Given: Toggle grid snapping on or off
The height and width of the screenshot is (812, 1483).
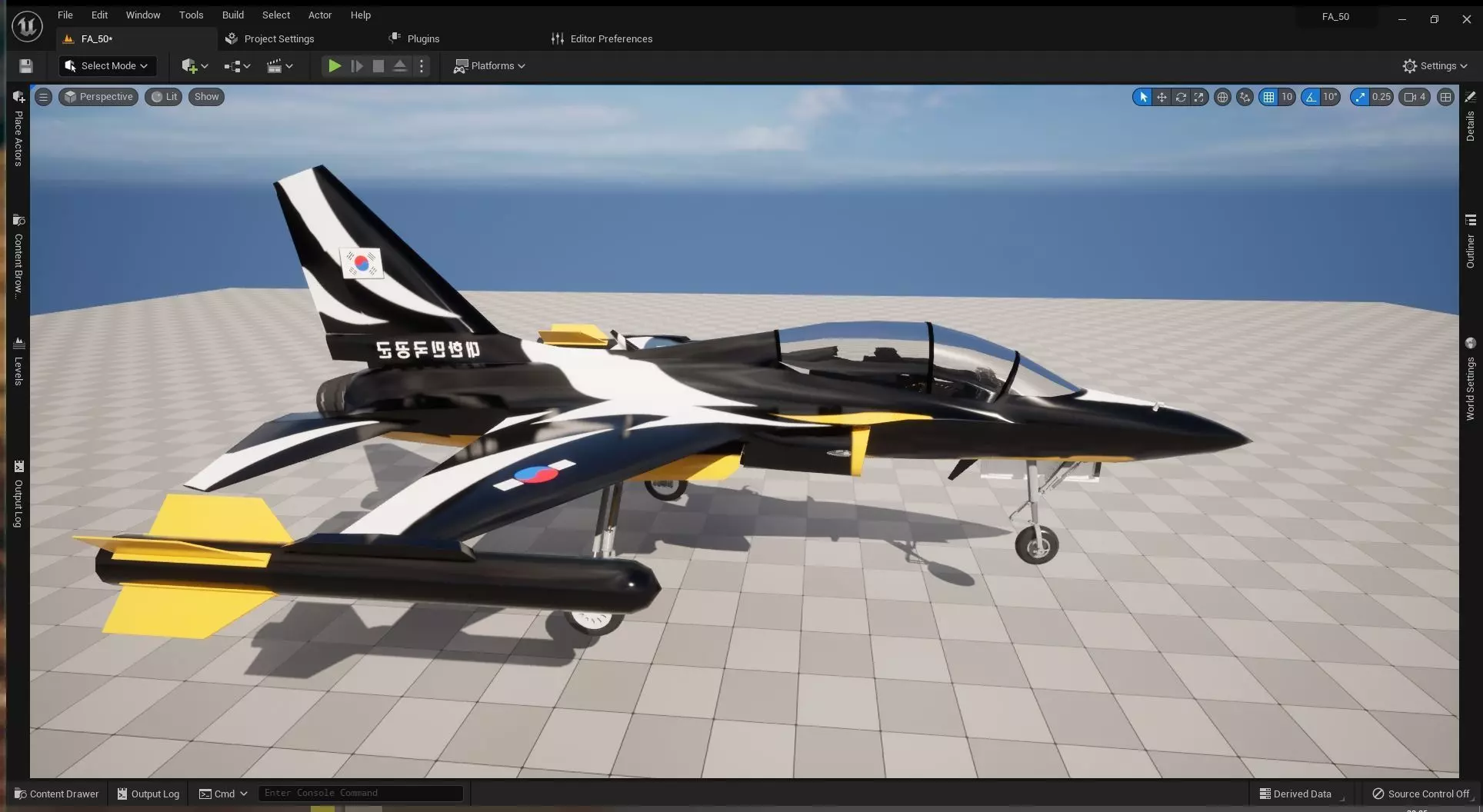Looking at the screenshot, I should pyautogui.click(x=1268, y=97).
